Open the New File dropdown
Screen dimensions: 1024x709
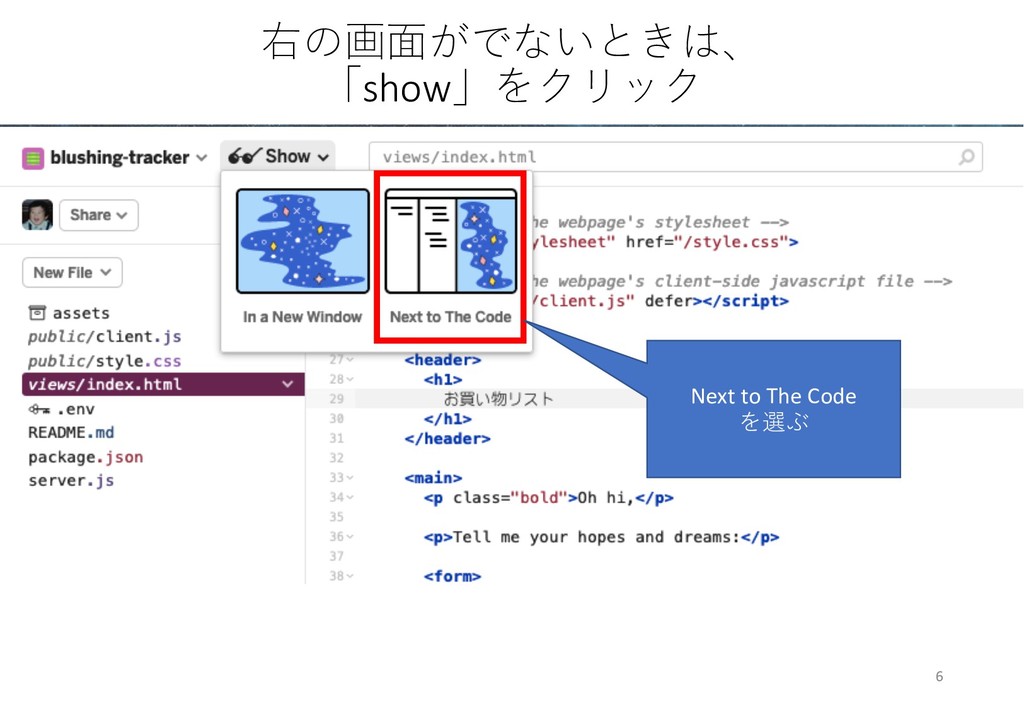pyautogui.click(x=72, y=272)
